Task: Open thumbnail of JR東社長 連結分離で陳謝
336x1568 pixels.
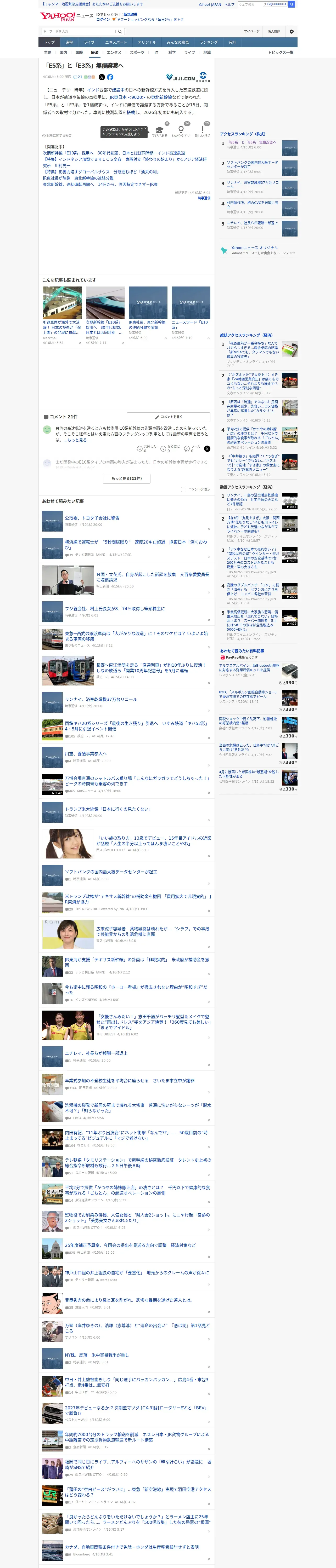Action: (x=148, y=303)
